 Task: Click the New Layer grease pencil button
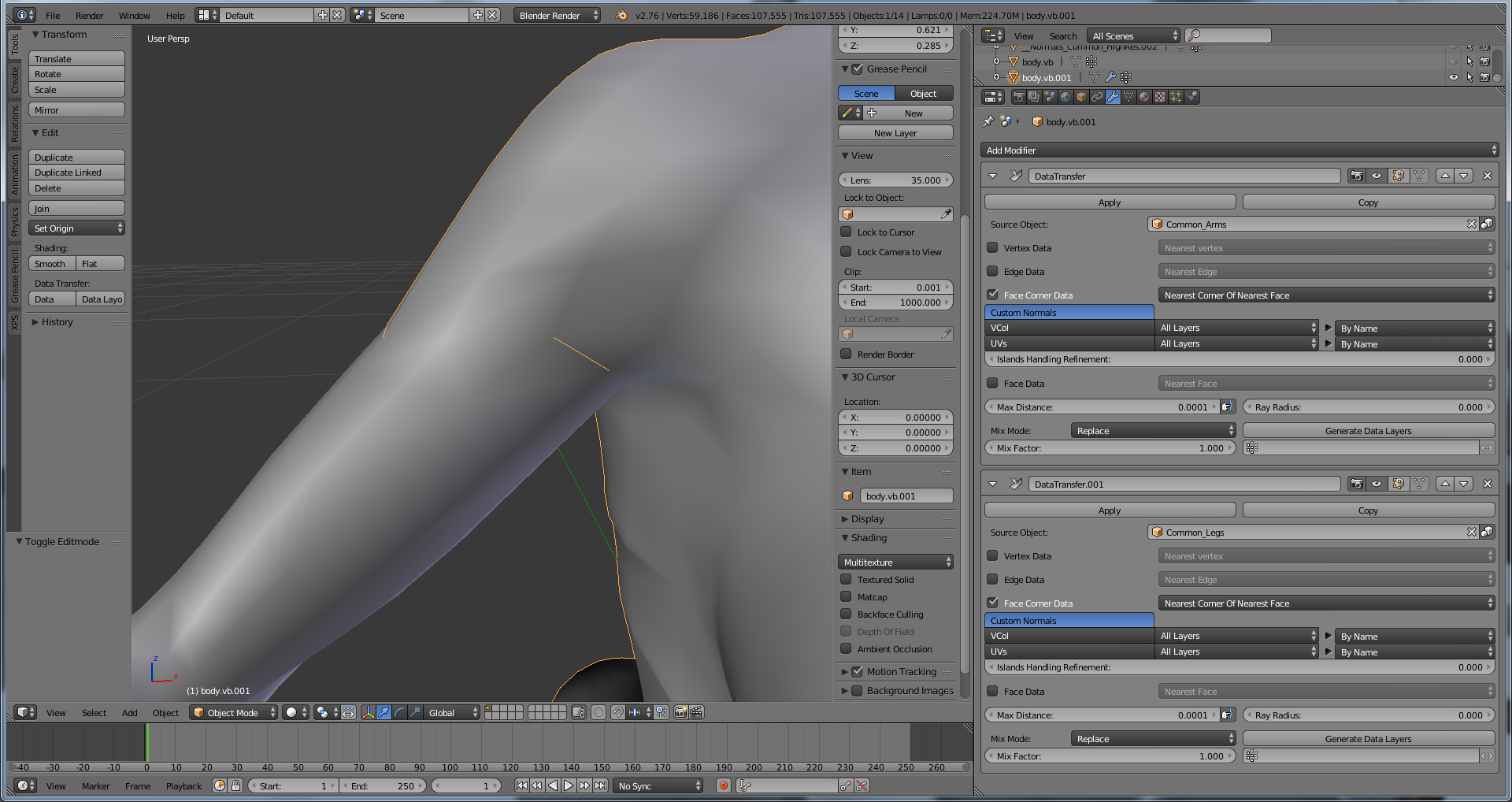895,132
